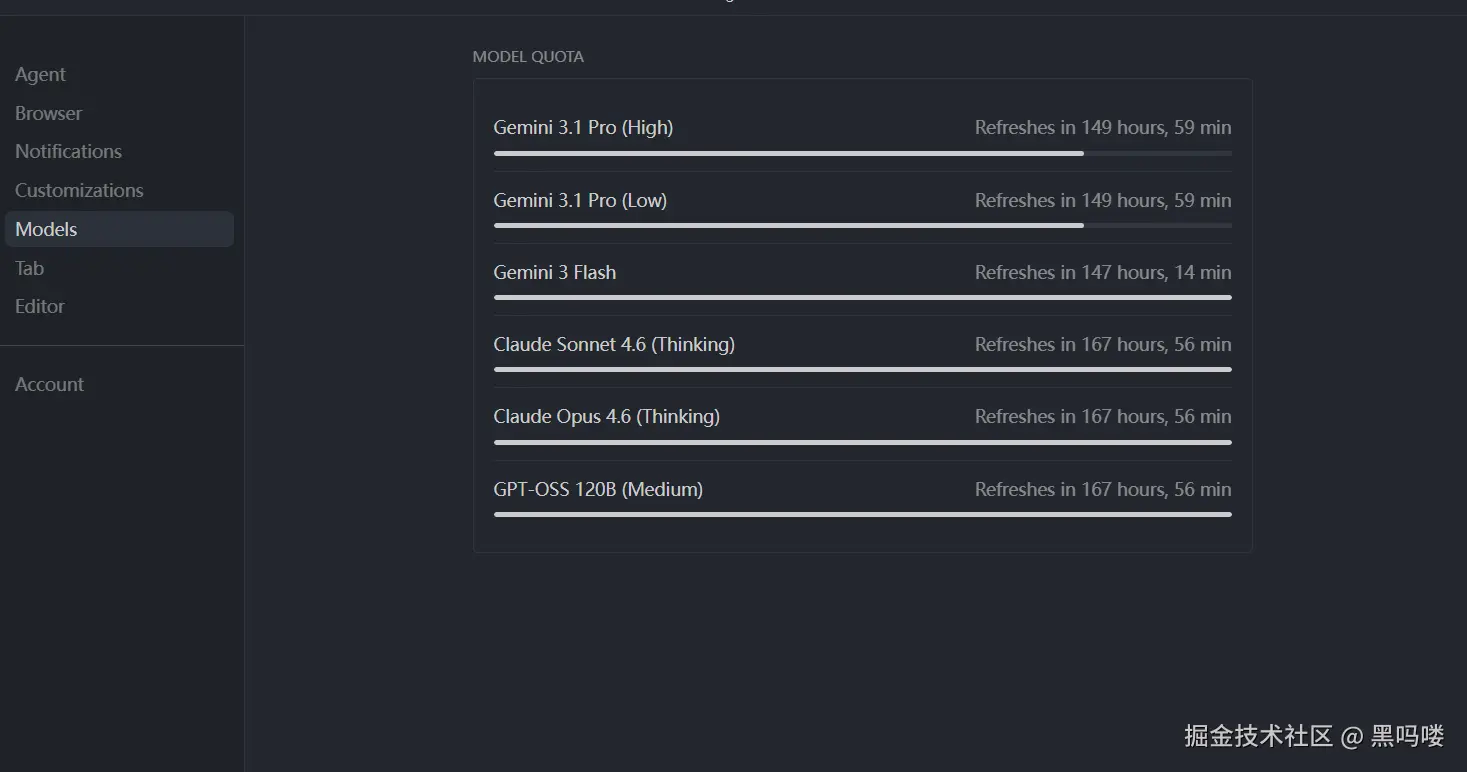Switch to the Editor settings section
Viewport: 1467px width, 772px height.
[39, 307]
